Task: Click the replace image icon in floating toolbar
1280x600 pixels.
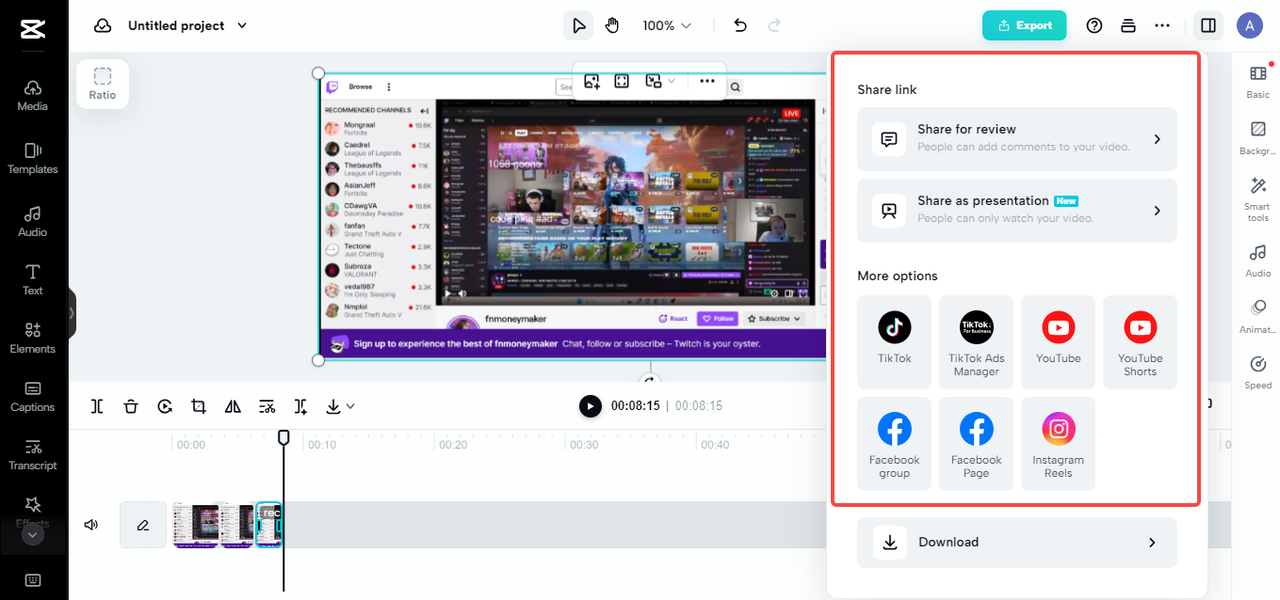Action: point(592,81)
